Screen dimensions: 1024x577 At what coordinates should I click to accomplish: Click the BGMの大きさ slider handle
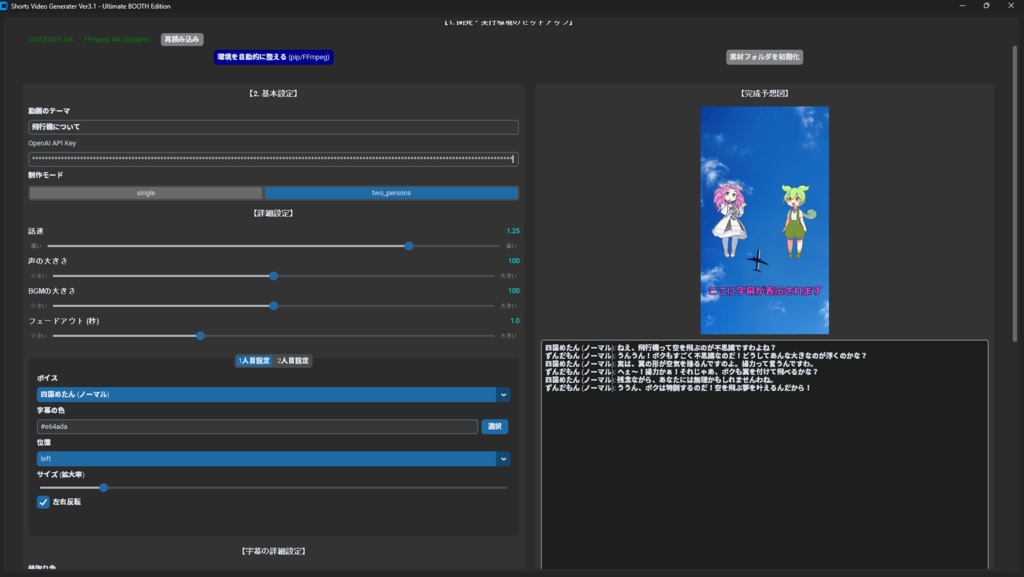coord(272,306)
